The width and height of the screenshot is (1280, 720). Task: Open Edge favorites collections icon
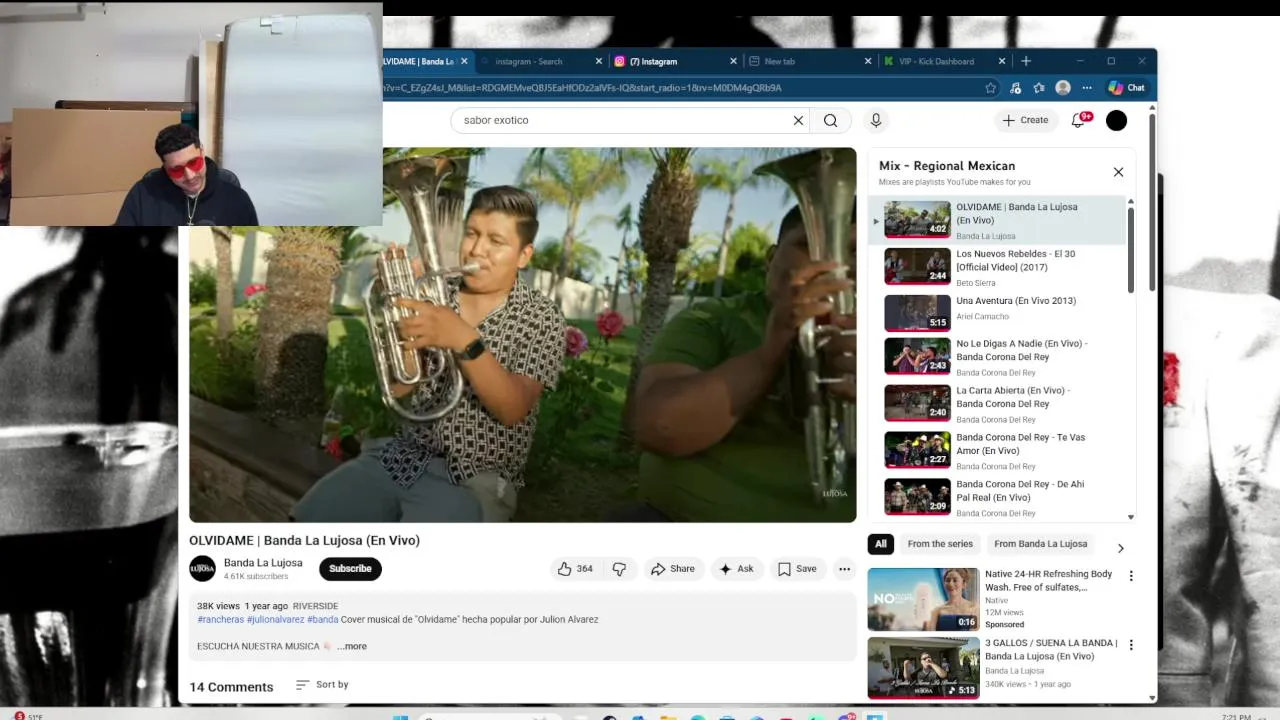[1039, 88]
